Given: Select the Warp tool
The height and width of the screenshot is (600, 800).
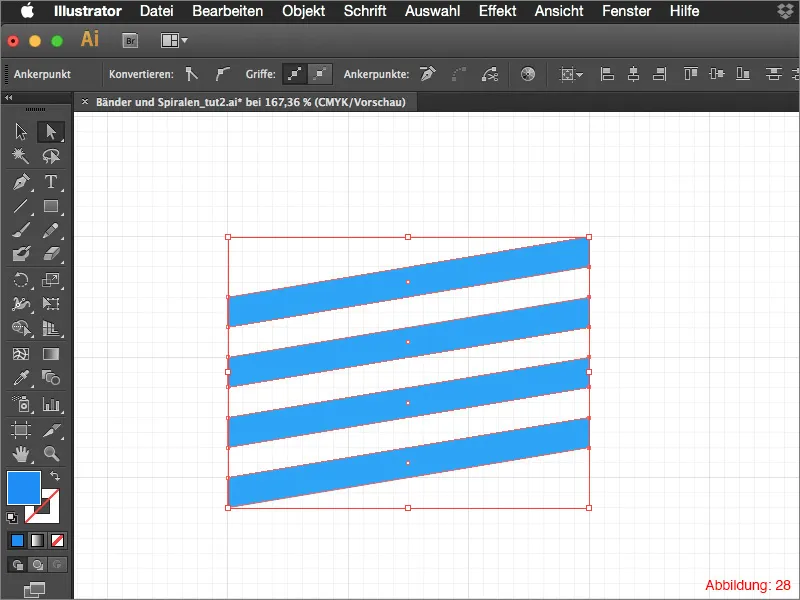Looking at the screenshot, I should 21,304.
